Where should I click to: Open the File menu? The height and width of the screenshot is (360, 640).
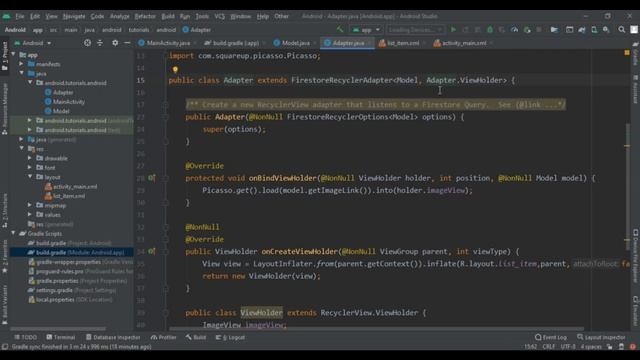click(20, 16)
